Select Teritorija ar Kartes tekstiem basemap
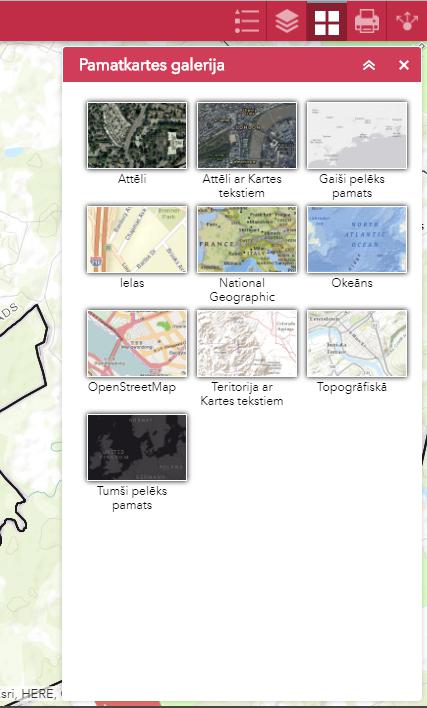 [x=247, y=343]
